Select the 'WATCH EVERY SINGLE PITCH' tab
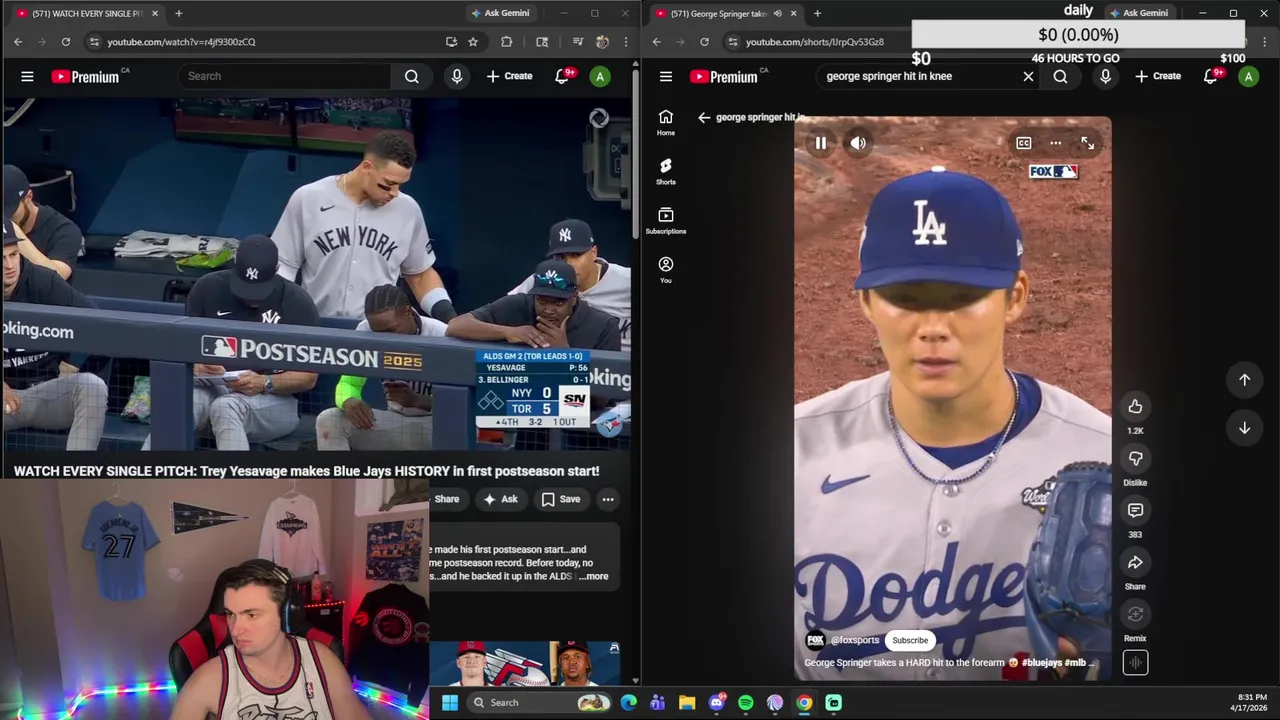This screenshot has width=1280, height=720. coord(87,13)
